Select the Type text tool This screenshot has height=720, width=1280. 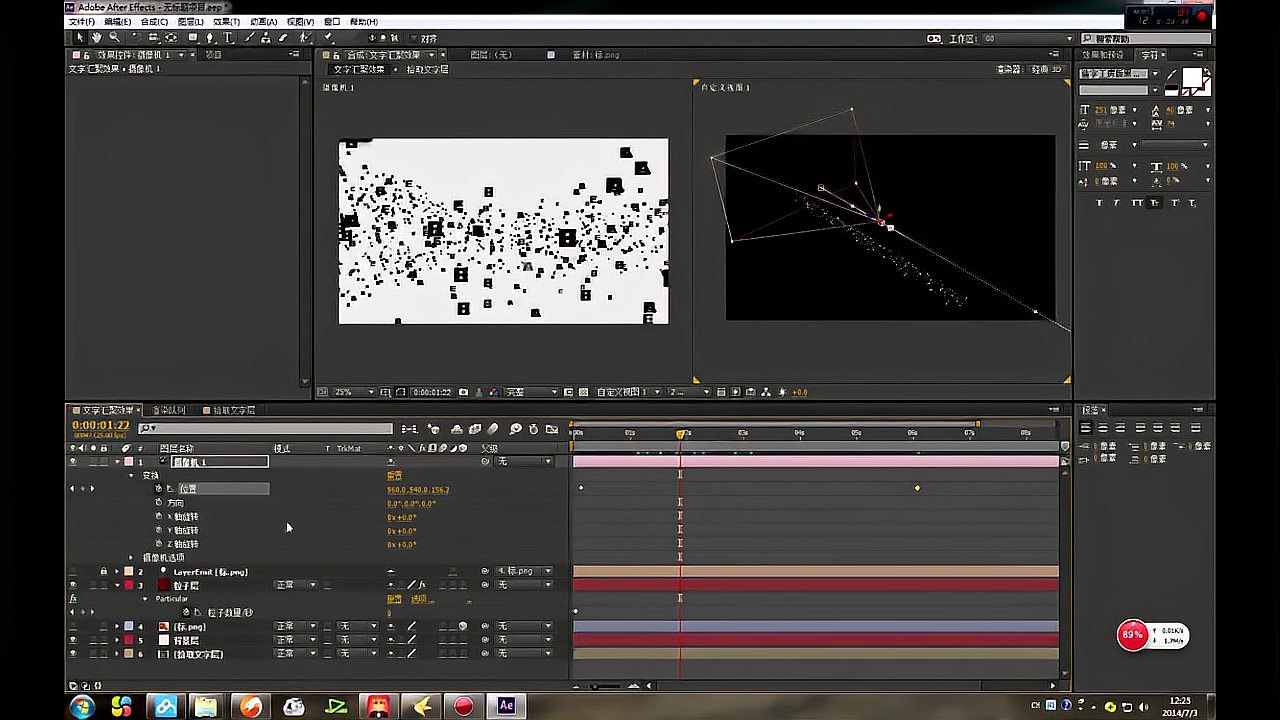coord(228,38)
